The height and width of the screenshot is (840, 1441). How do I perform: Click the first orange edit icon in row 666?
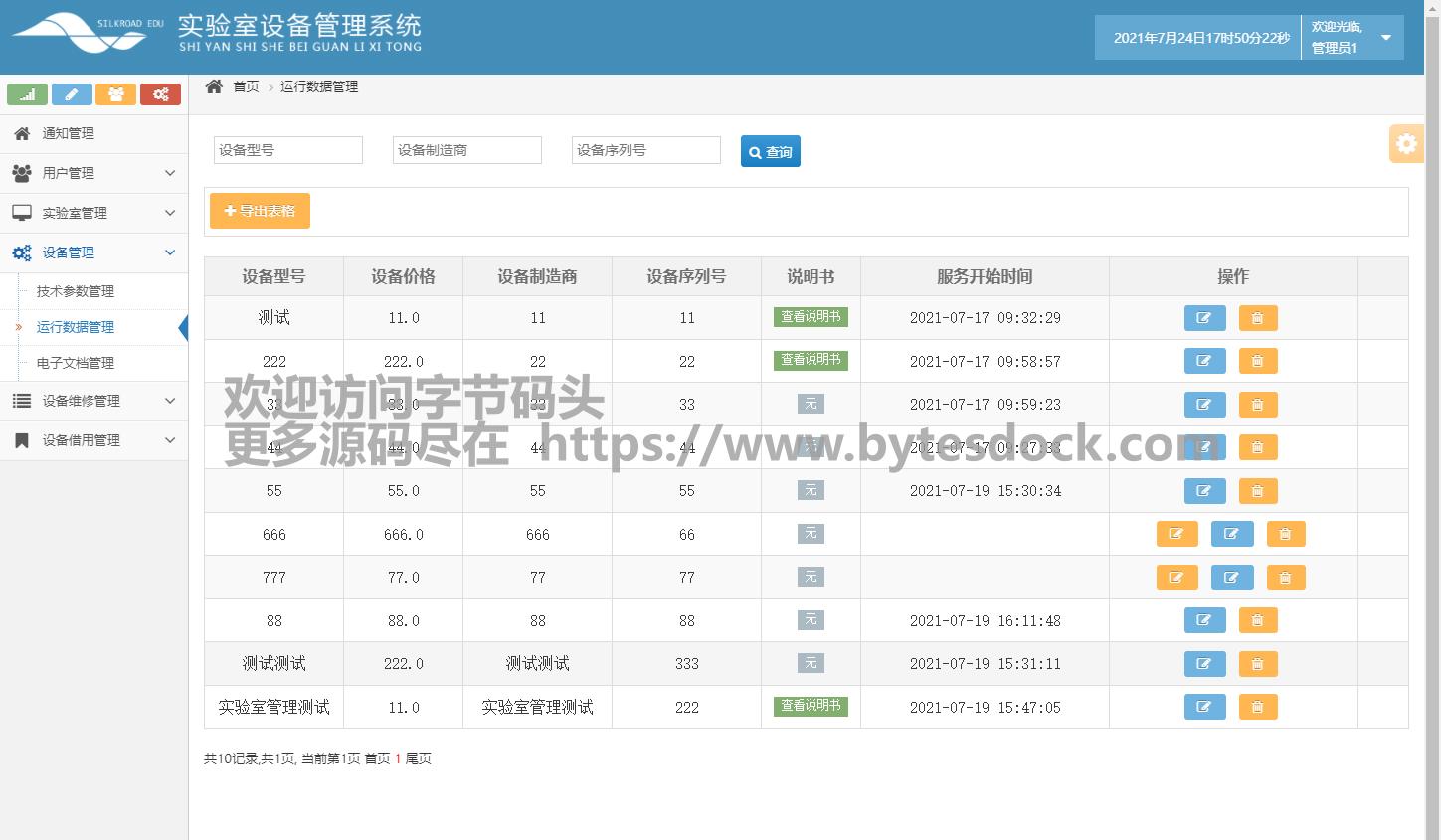pos(1176,534)
